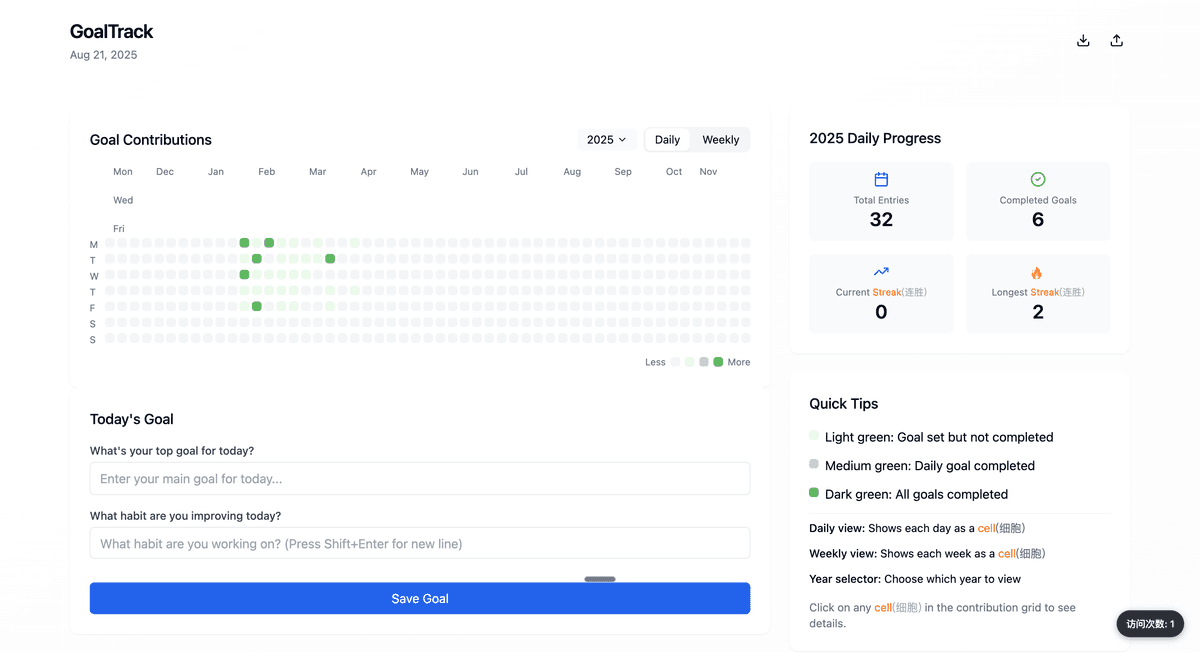
Task: Open the 2025 year selector dropdown
Action: 606,140
